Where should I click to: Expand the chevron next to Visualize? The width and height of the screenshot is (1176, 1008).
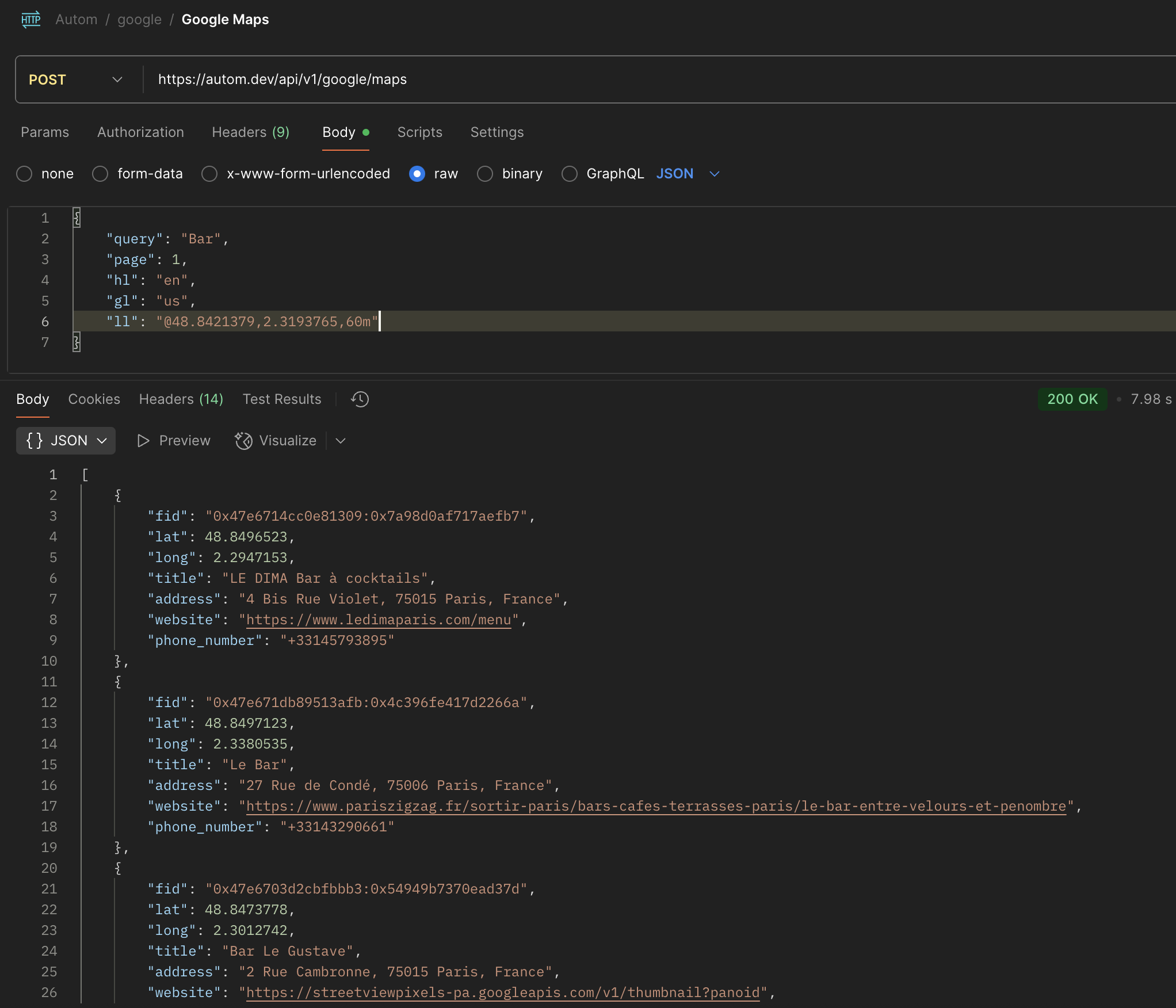point(341,441)
